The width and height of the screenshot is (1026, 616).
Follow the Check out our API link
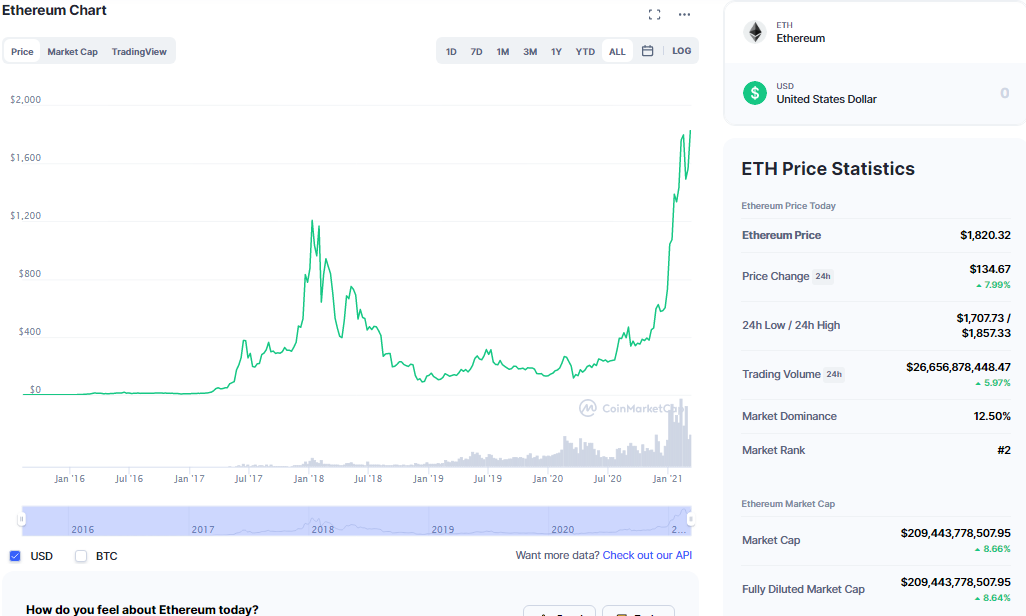647,555
